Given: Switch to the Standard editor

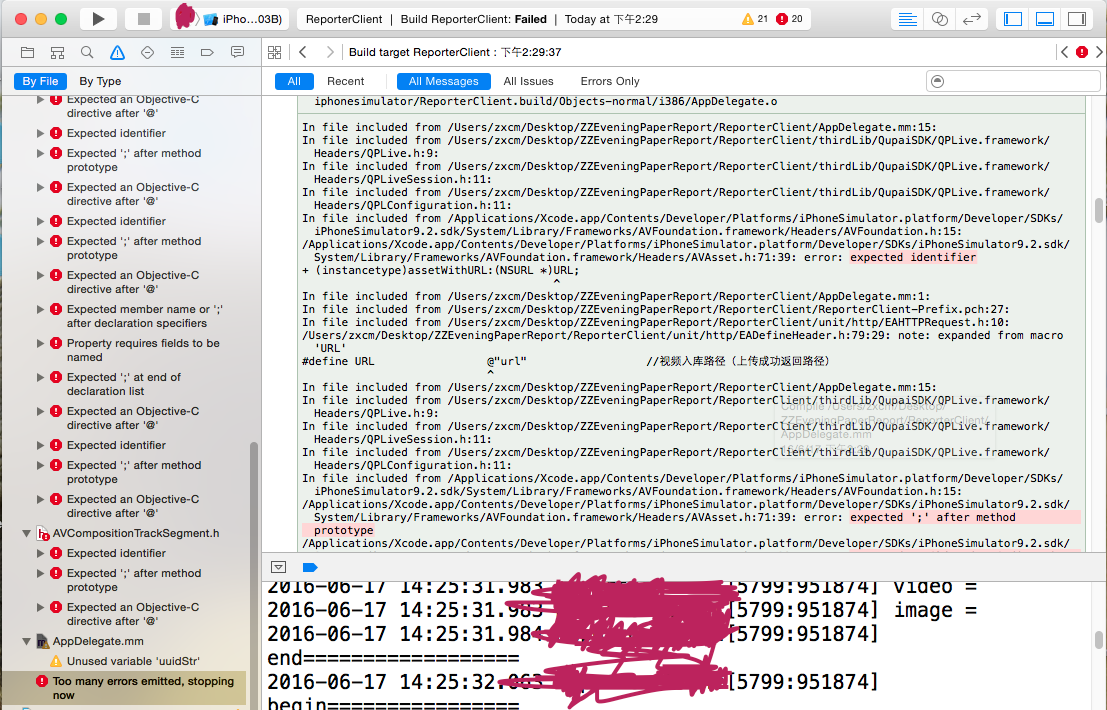Looking at the screenshot, I should 907,19.
